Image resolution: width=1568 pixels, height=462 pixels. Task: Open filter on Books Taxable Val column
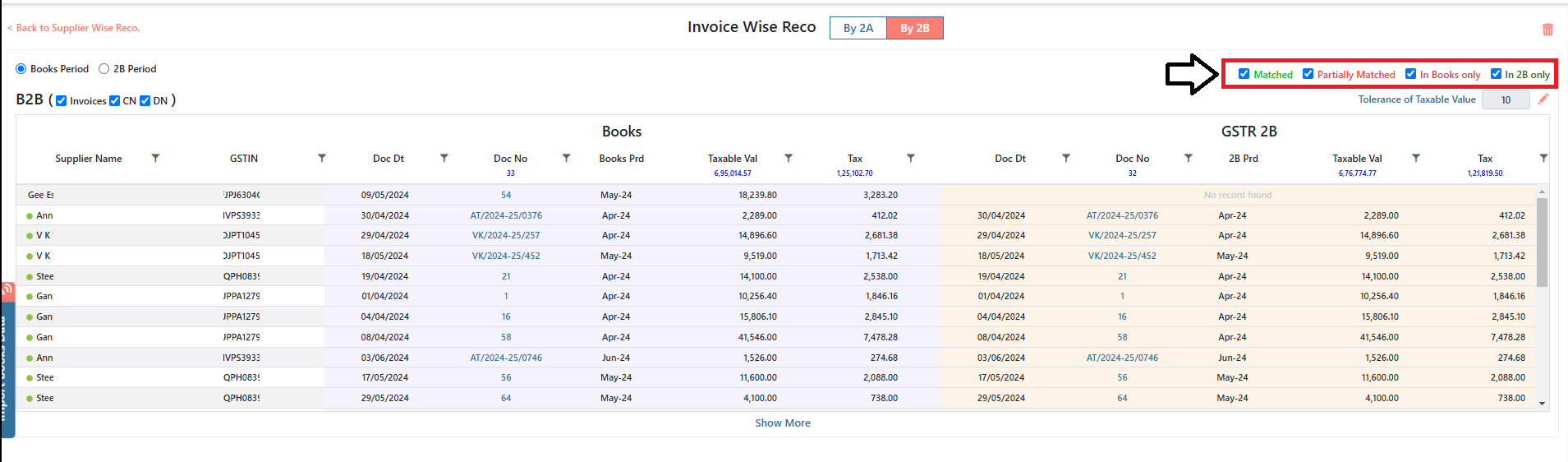point(789,158)
